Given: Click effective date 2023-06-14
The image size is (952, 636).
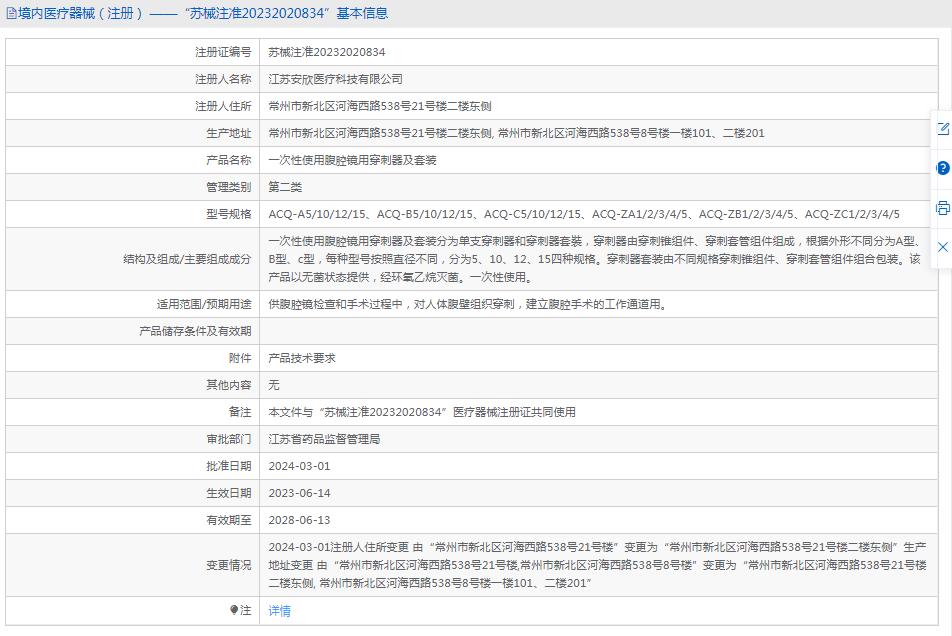Looking at the screenshot, I should pyautogui.click(x=299, y=493).
